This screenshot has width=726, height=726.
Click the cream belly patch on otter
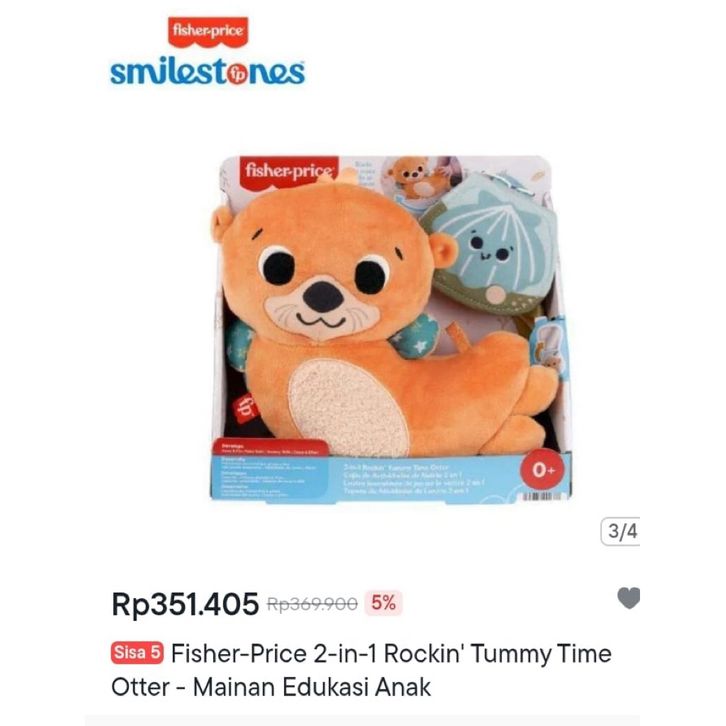pos(348,406)
